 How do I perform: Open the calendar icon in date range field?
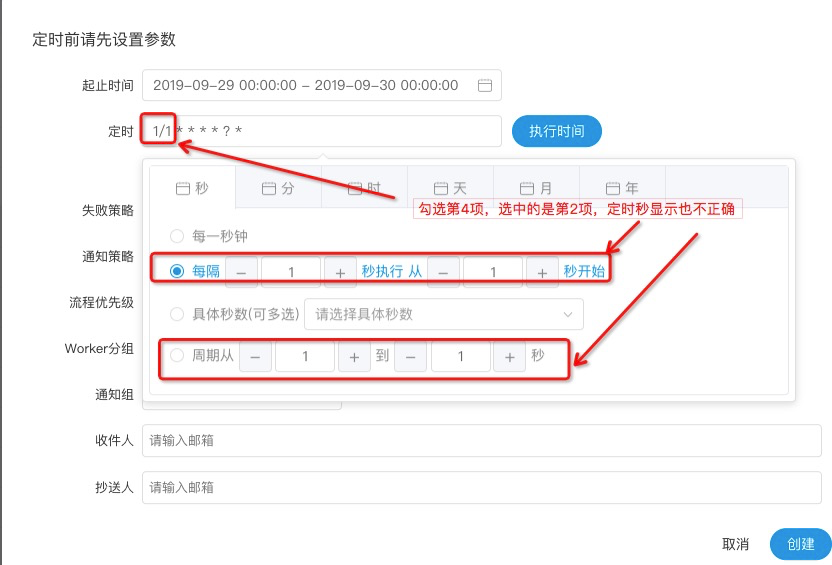(x=484, y=85)
